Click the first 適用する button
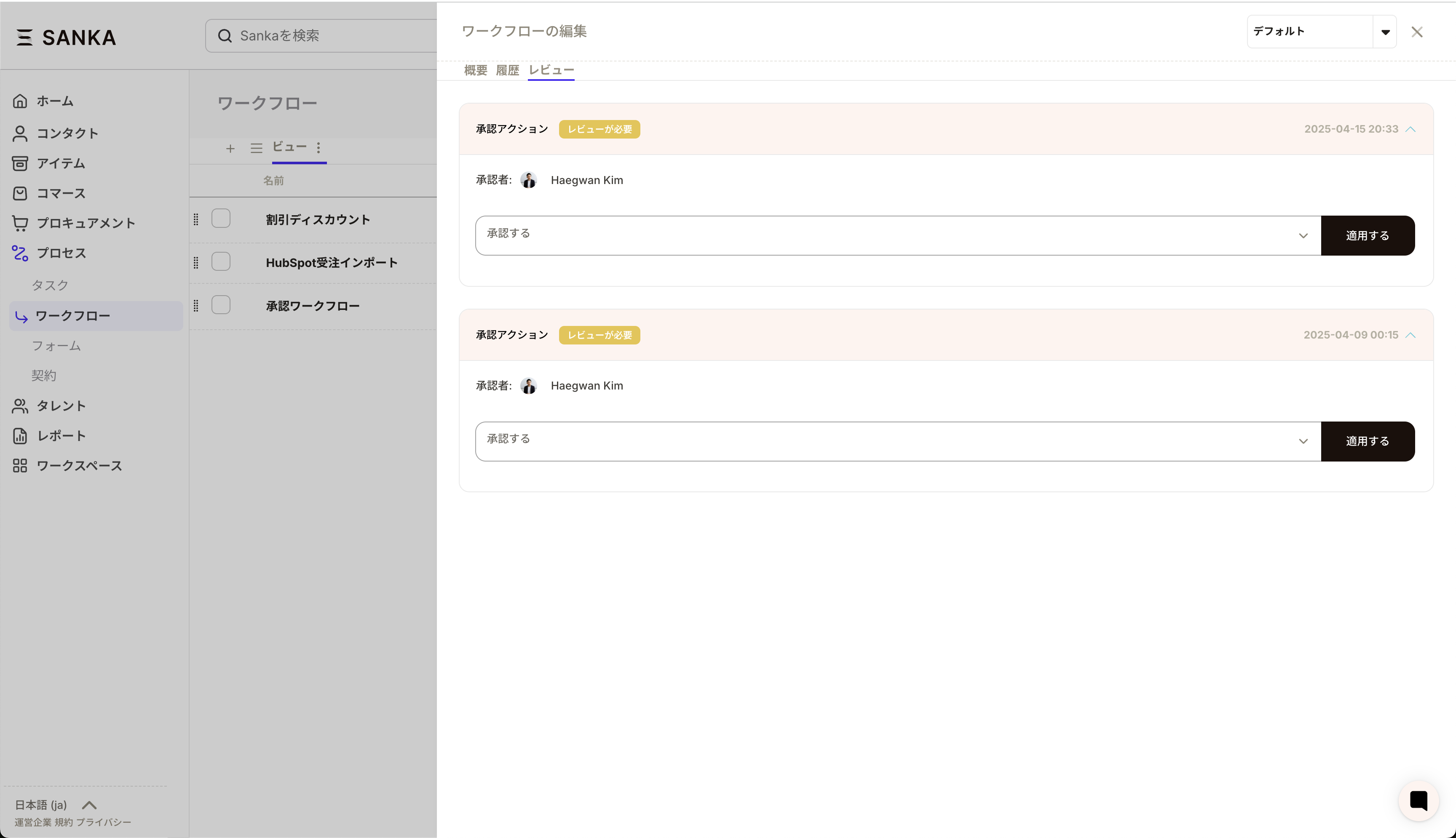The height and width of the screenshot is (838, 1456). (x=1368, y=235)
